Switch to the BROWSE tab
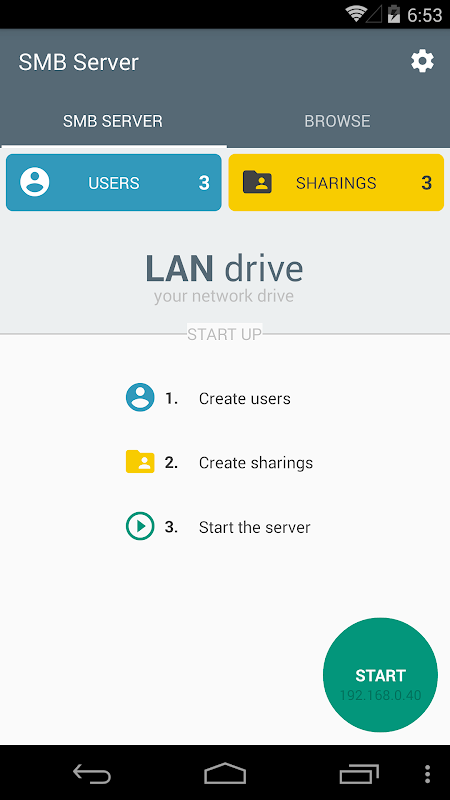Screen dimensions: 450x800 337,121
